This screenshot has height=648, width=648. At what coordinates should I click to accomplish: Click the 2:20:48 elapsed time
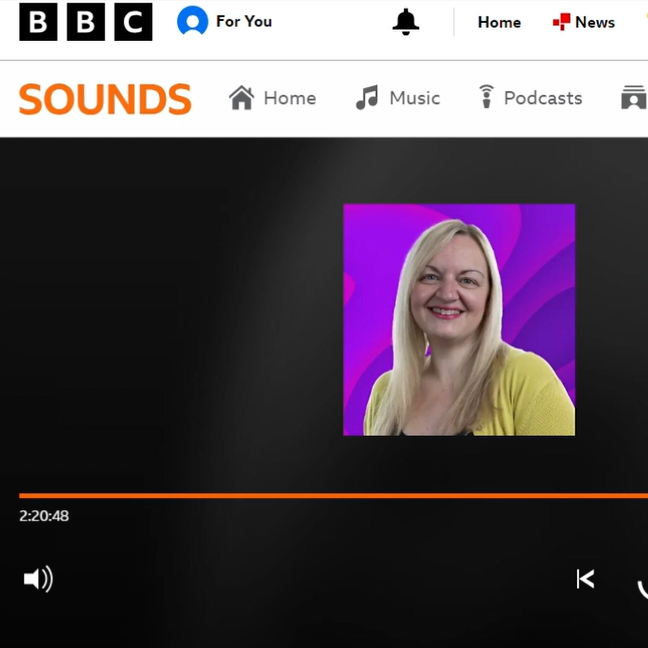click(44, 516)
